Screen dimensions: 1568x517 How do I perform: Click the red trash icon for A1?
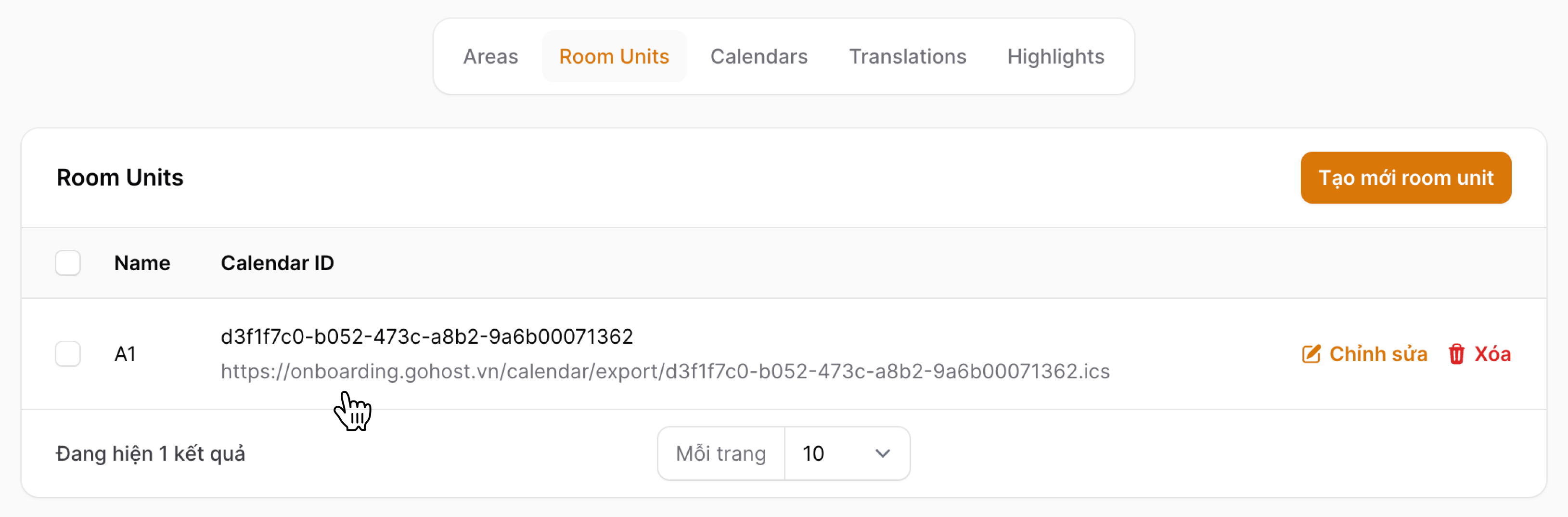(x=1456, y=354)
